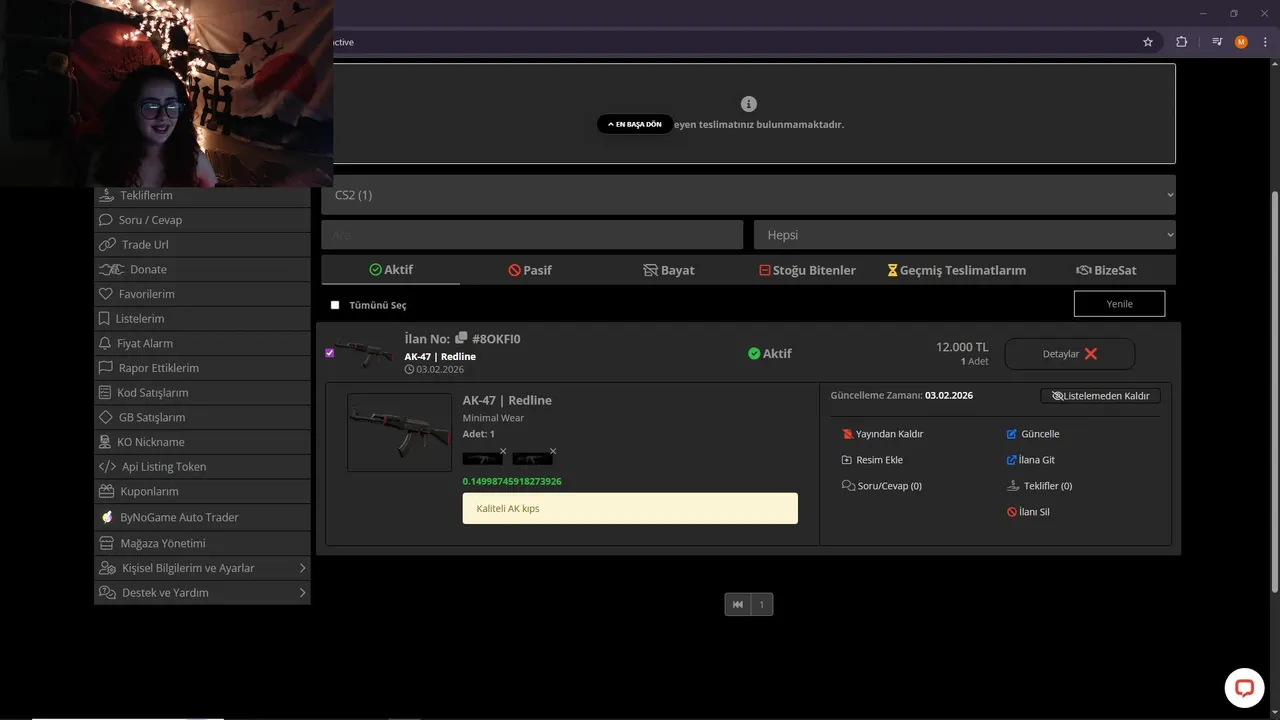Open the live chat support bubble
This screenshot has width=1280, height=720.
[1244, 687]
